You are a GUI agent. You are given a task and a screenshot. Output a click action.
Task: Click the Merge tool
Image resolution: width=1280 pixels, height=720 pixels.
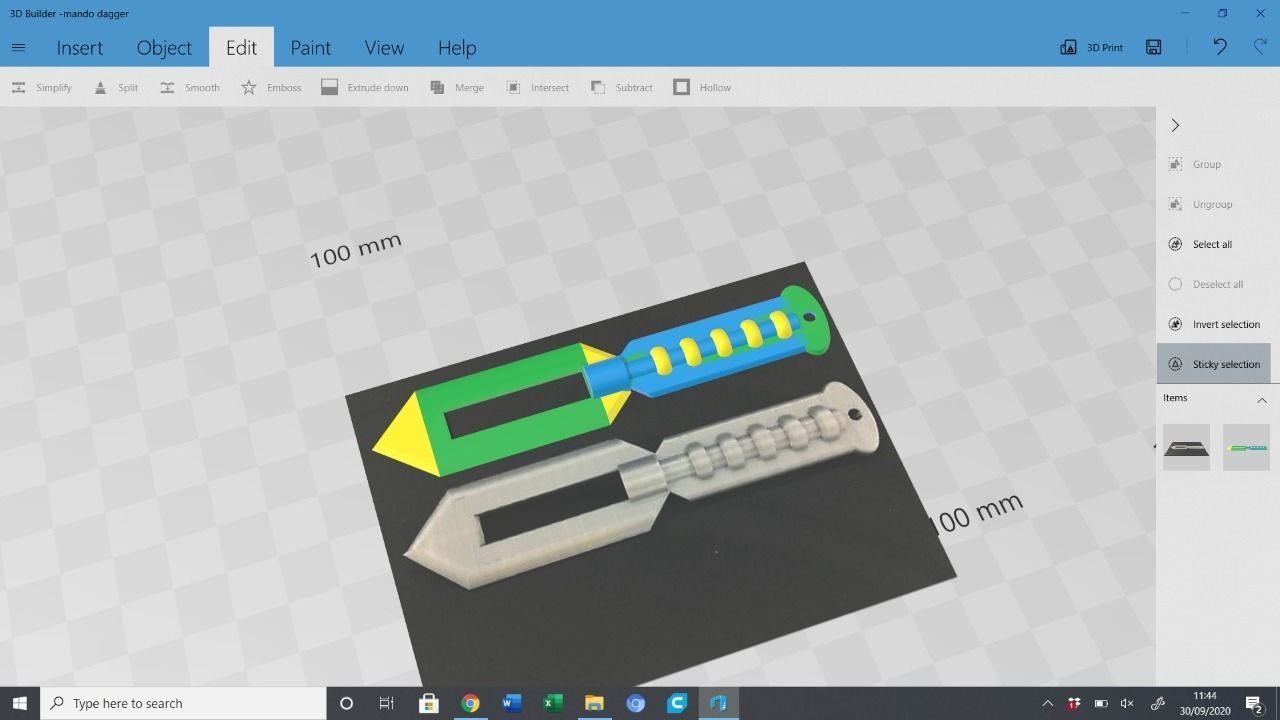point(456,87)
